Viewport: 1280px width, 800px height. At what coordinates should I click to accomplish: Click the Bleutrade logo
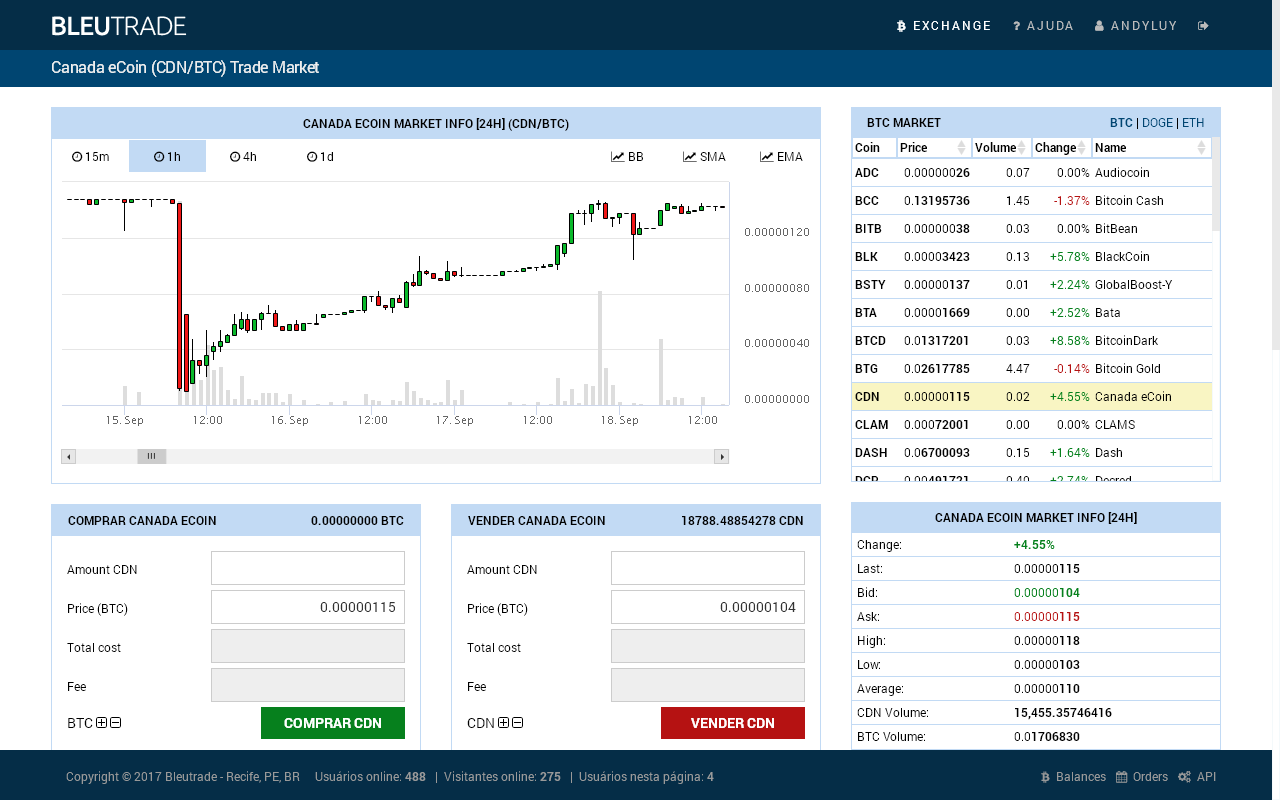point(119,26)
